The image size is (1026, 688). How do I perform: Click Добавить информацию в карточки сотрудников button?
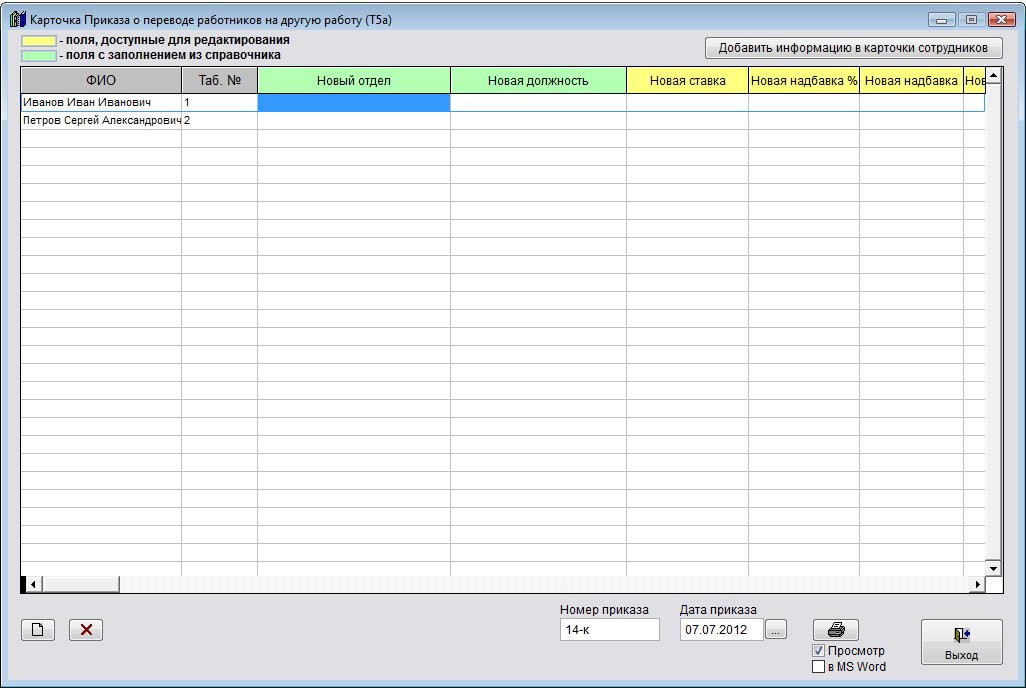[x=853, y=48]
